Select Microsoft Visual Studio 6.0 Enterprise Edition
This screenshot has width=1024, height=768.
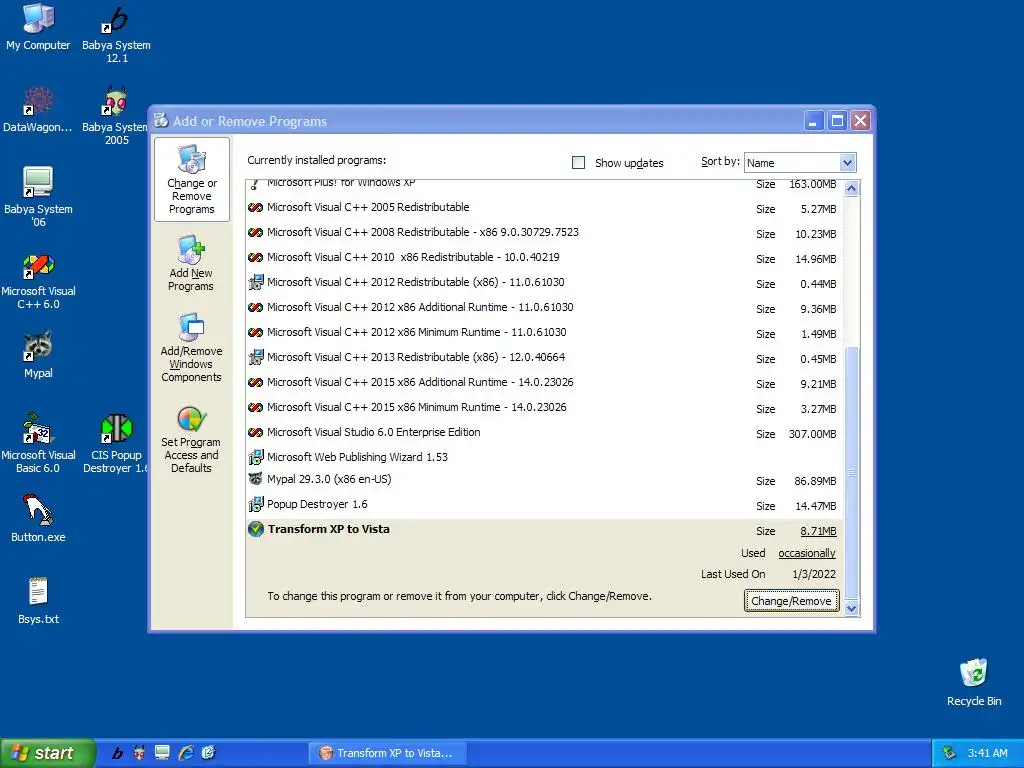coord(544,432)
